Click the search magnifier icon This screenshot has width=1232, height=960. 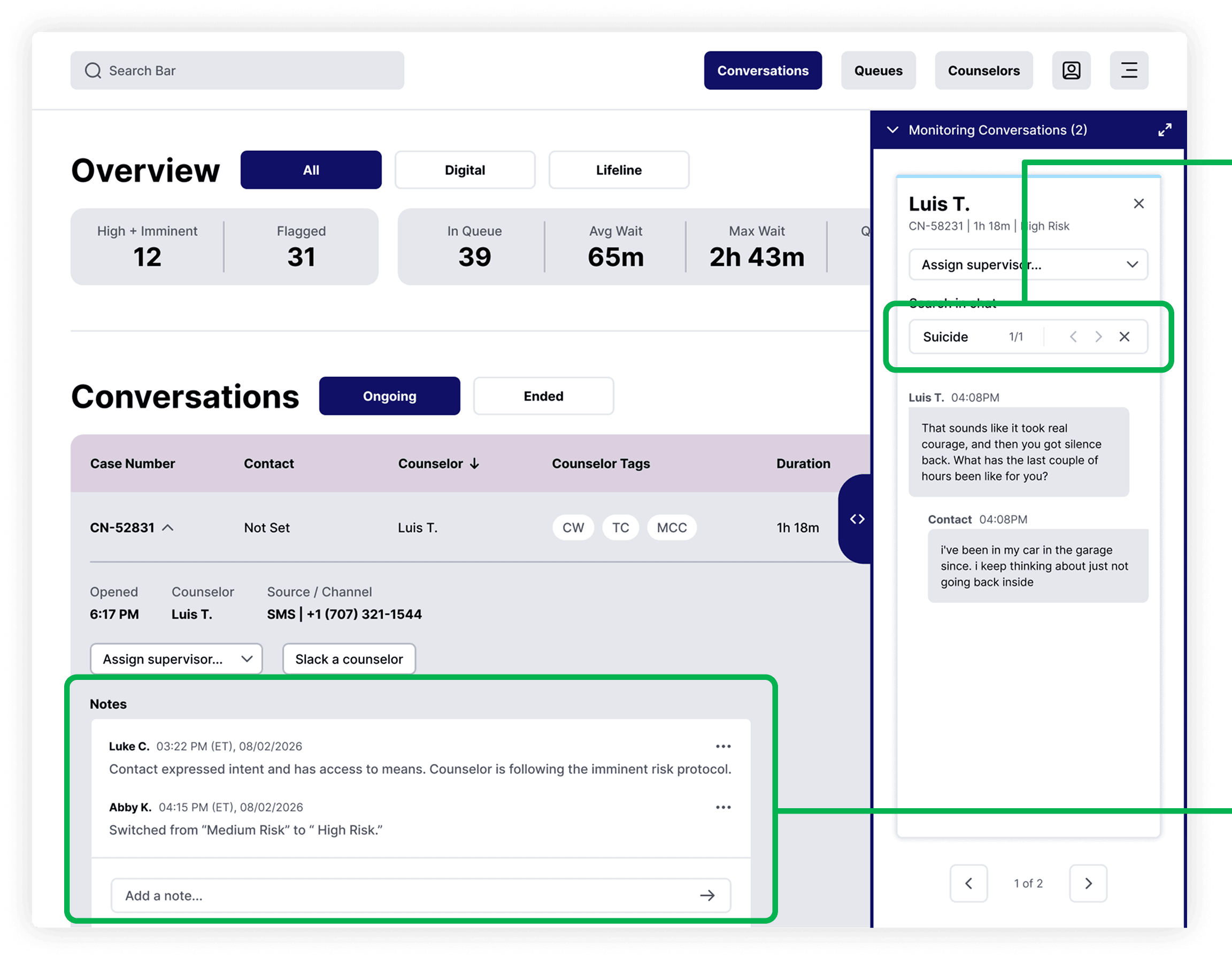click(x=93, y=71)
